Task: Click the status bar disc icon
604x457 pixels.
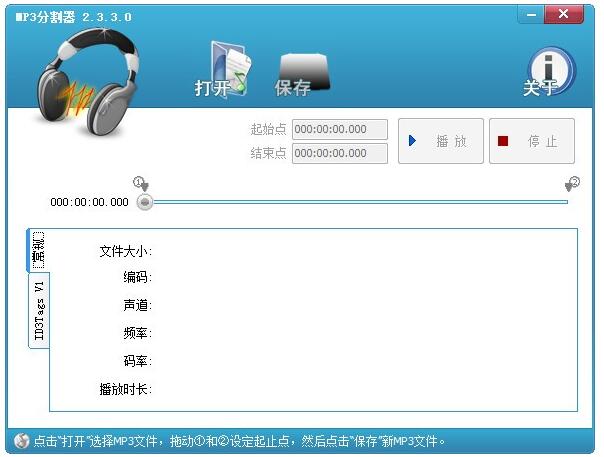Action: [x=22, y=440]
